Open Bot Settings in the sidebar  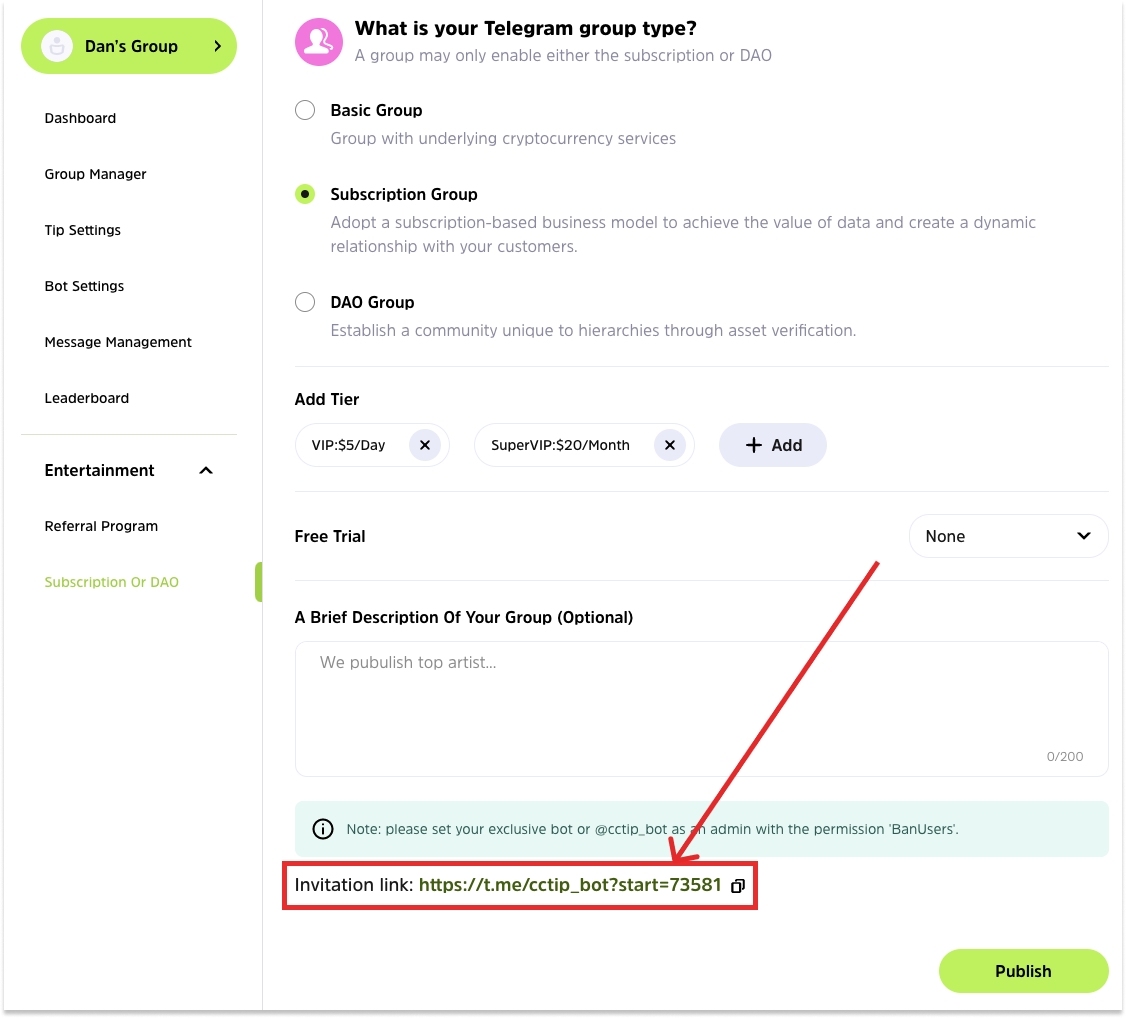(85, 286)
